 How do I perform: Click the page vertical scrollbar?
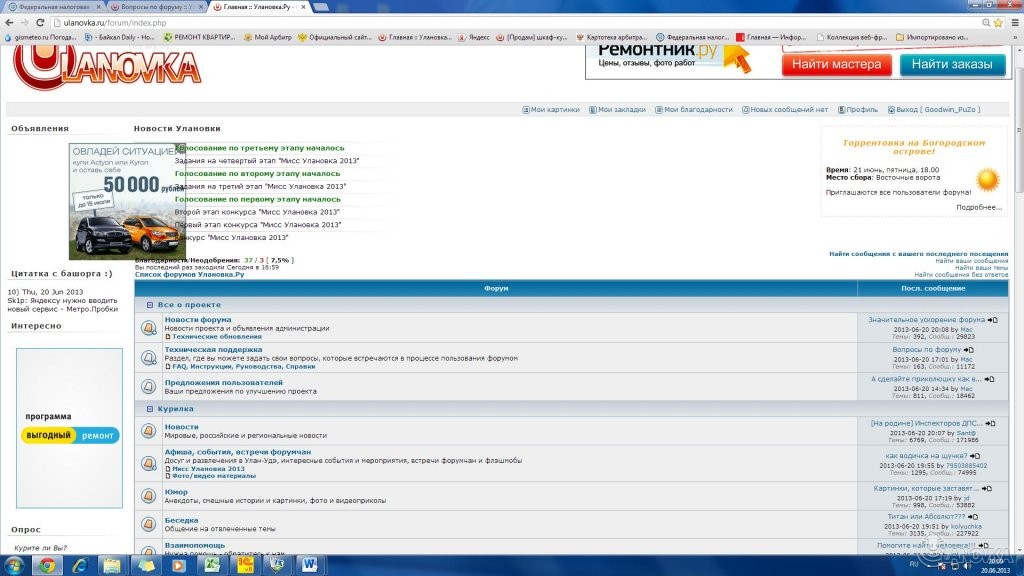click(x=1018, y=300)
